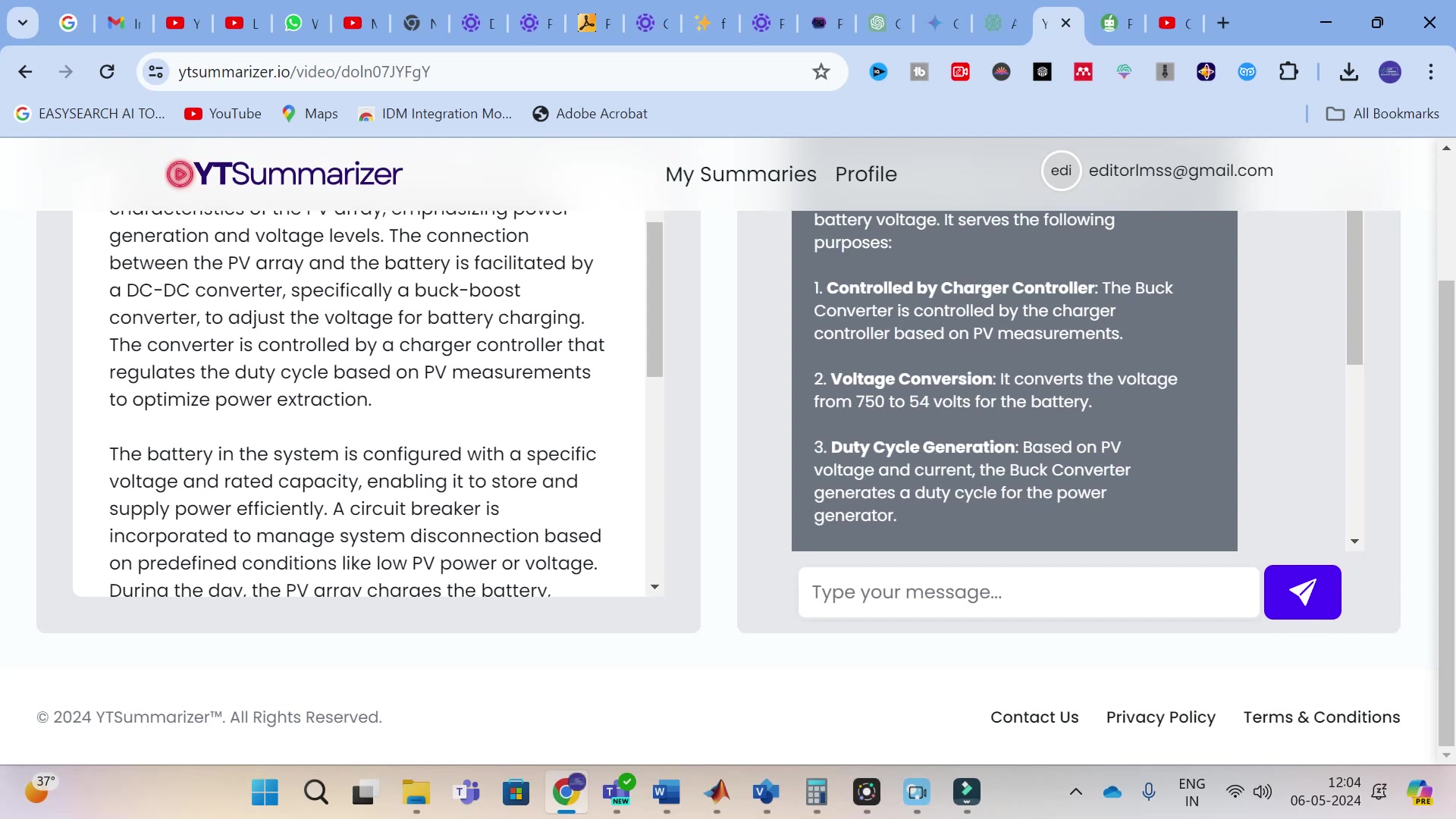The image size is (1456, 819).
Task: Open the Chrome extensions puzzle icon
Action: 1288,72
